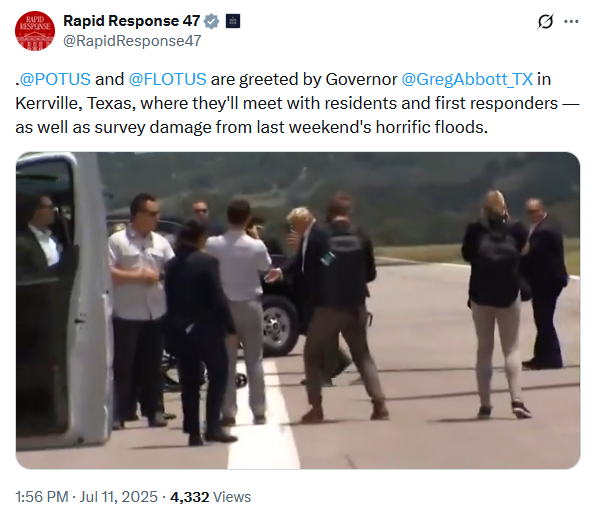Click the tweet text mentioning Kerrville, Texas

[x=75, y=103]
